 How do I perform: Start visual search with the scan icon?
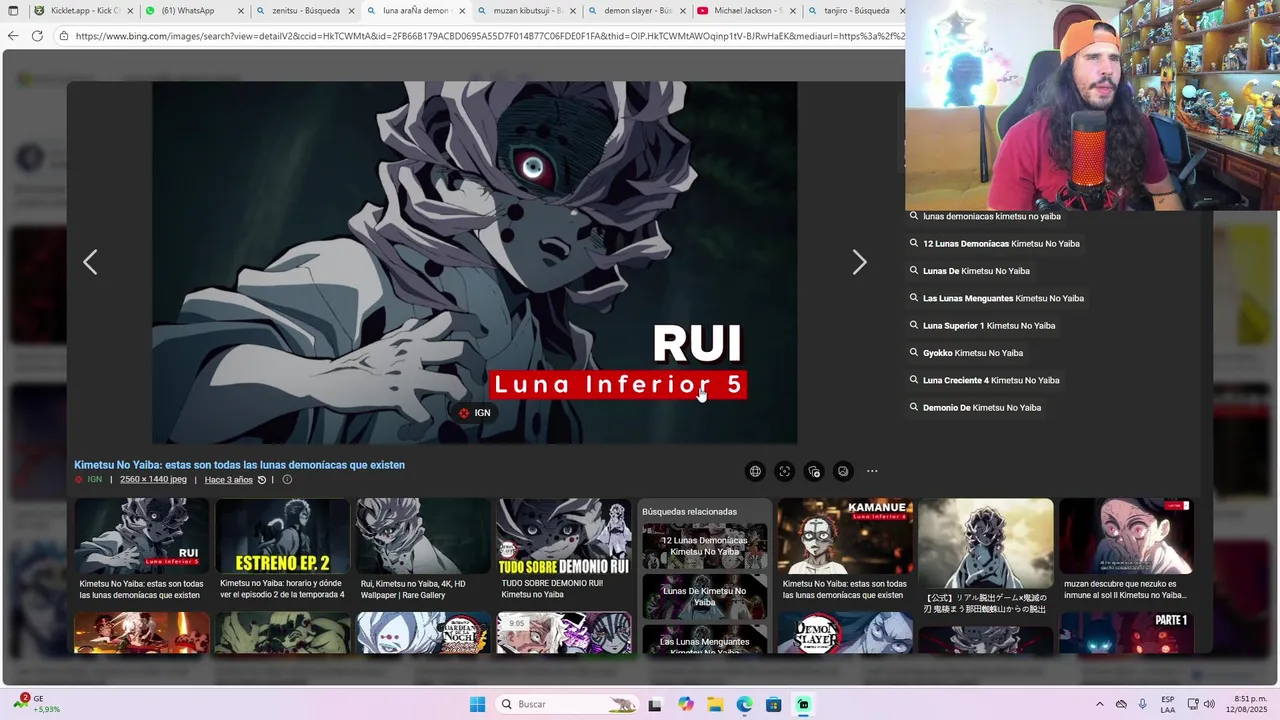pos(785,471)
